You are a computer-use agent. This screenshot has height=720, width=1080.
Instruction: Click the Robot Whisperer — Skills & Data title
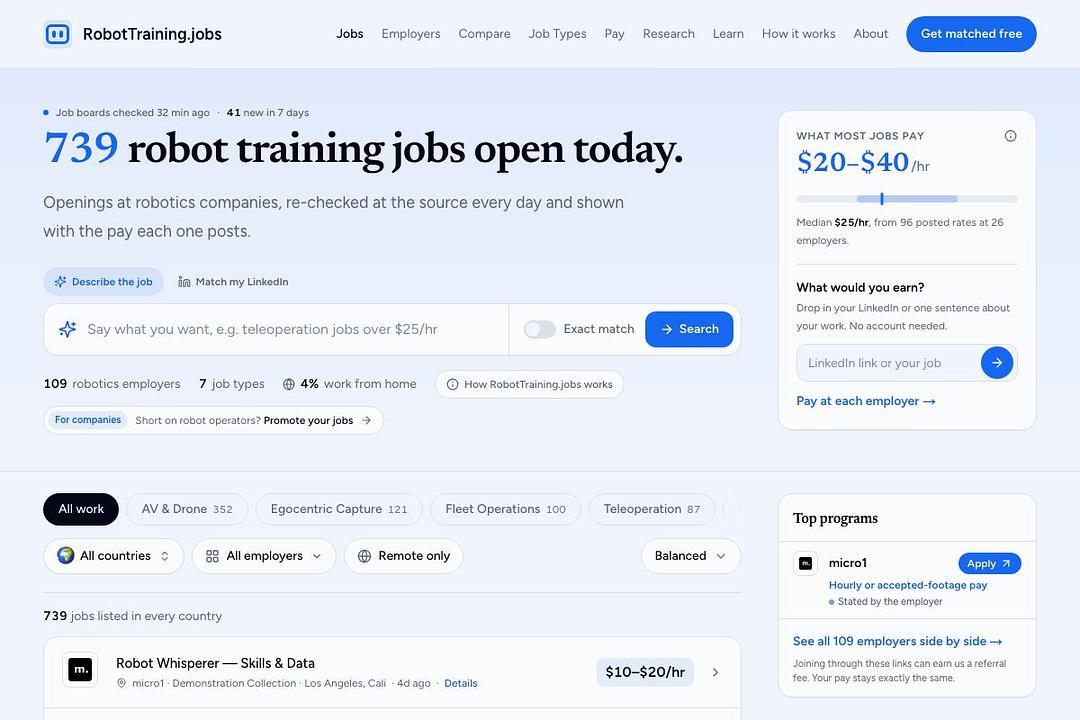pyautogui.click(x=215, y=664)
